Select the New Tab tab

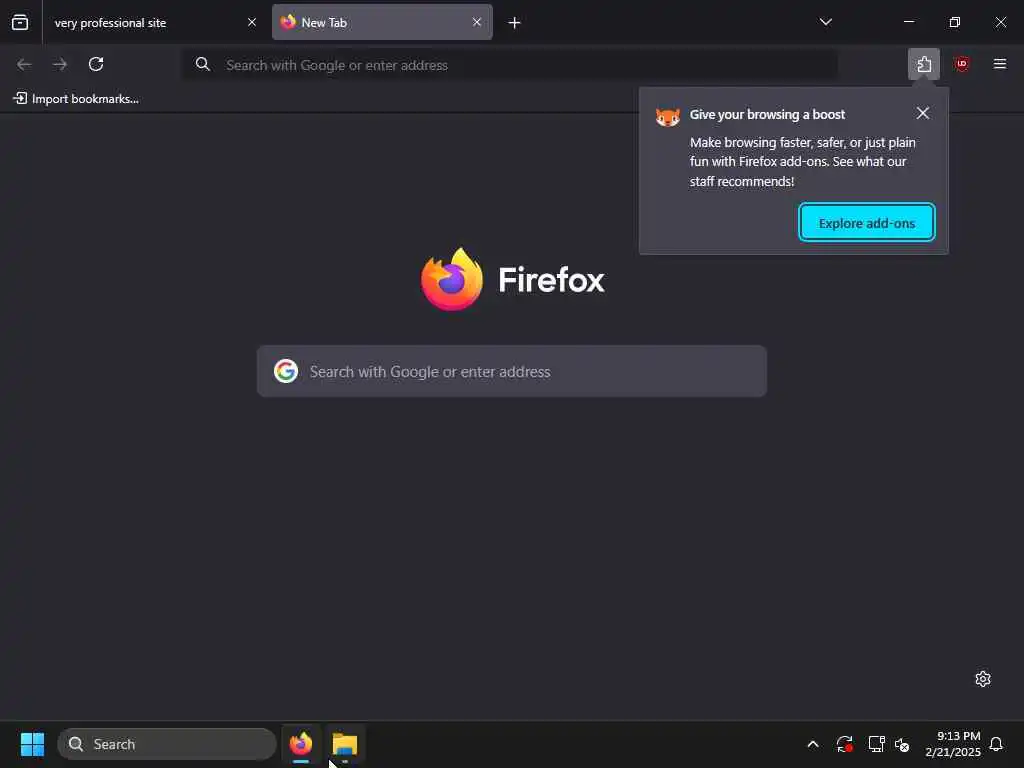click(382, 22)
